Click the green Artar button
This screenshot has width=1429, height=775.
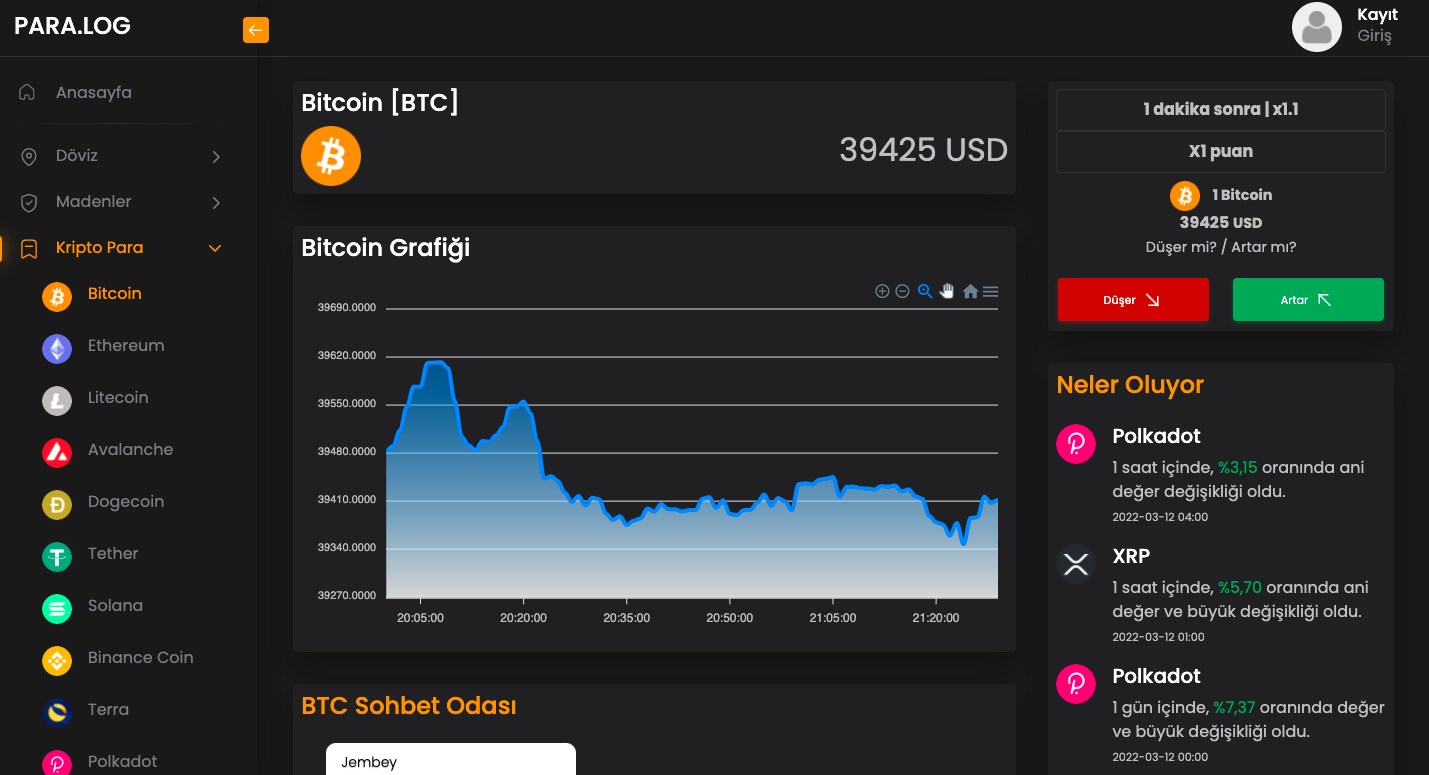pyautogui.click(x=1308, y=300)
